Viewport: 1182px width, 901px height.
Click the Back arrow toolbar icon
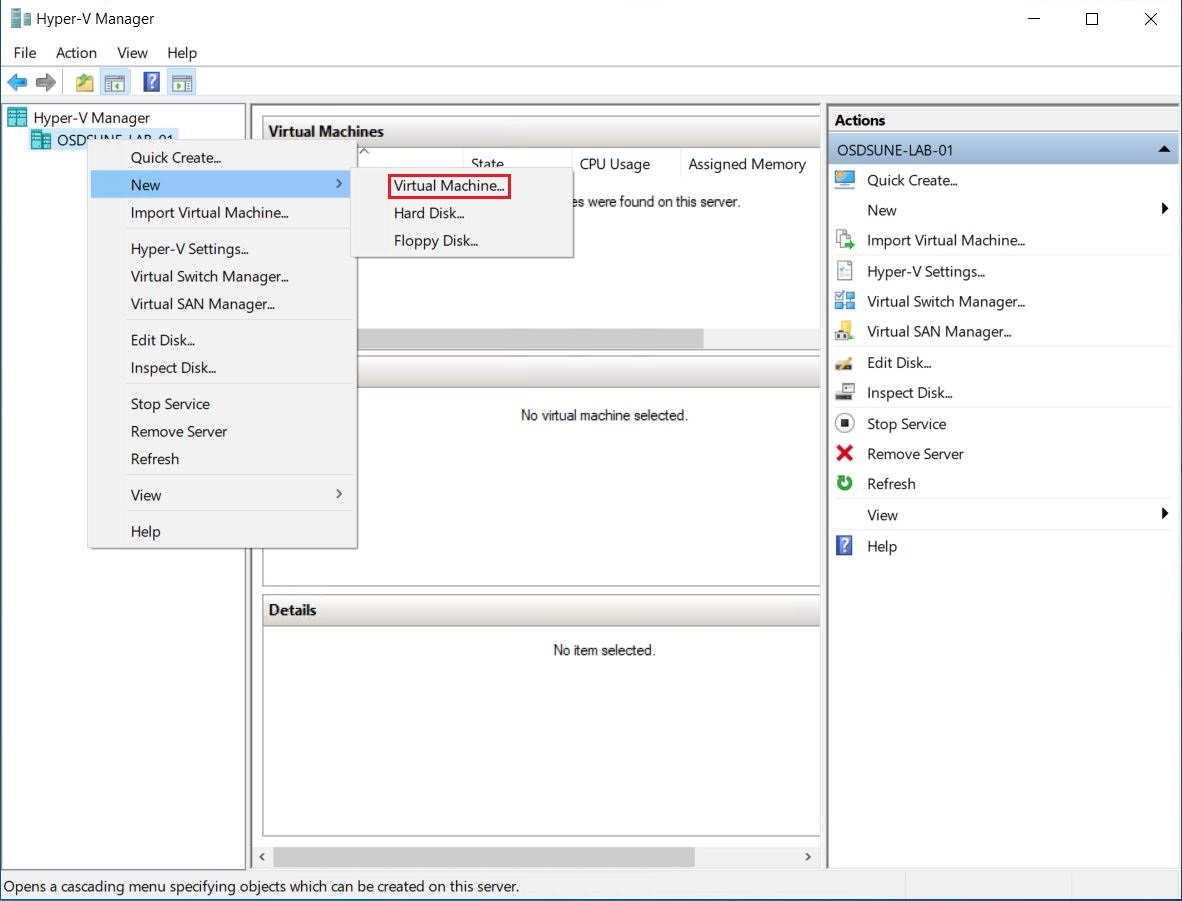(x=17, y=83)
